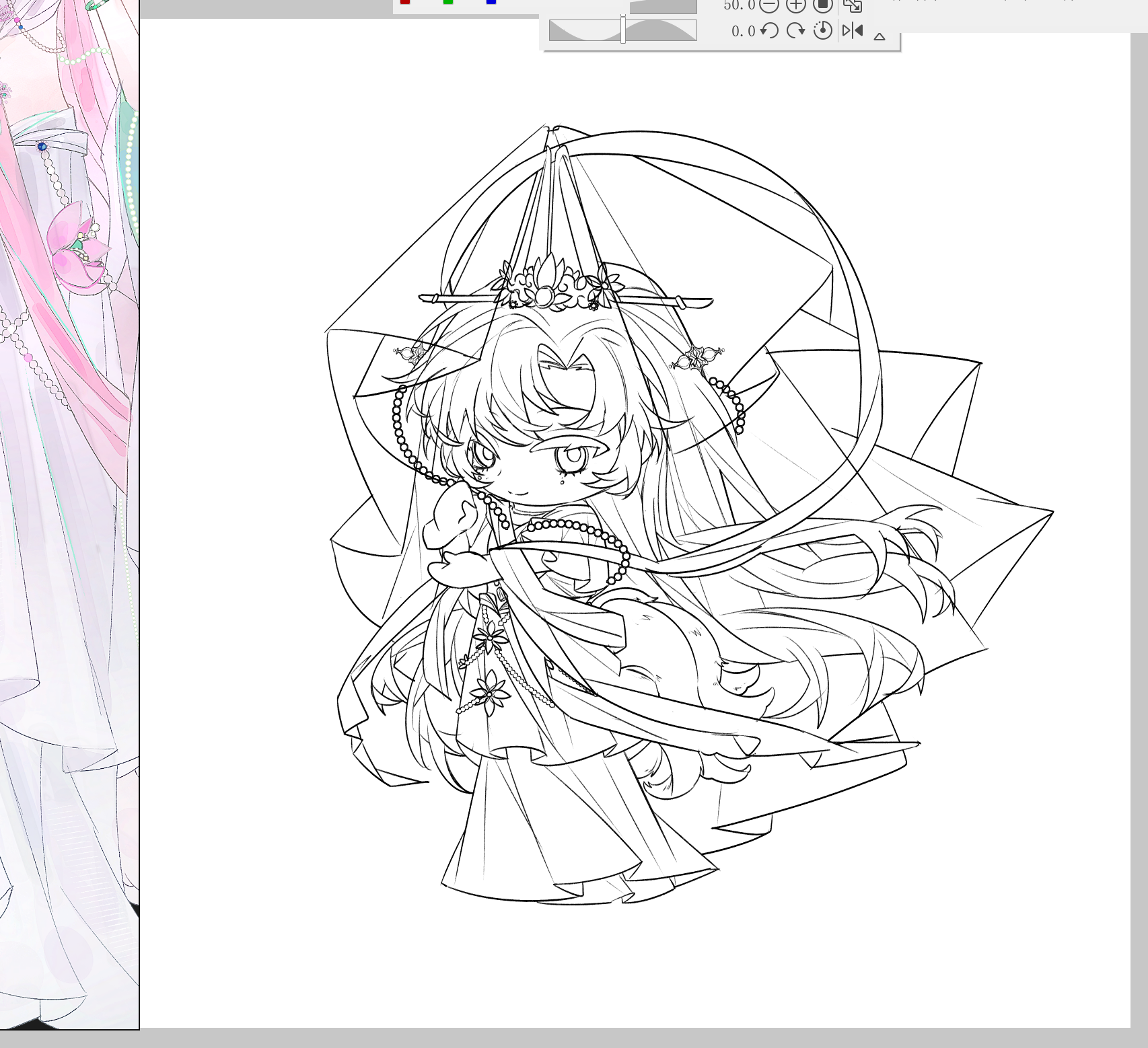Viewport: 1148px width, 1048px height.
Task: Collapse the navigator panel with the triangle
Action: pyautogui.click(x=879, y=36)
